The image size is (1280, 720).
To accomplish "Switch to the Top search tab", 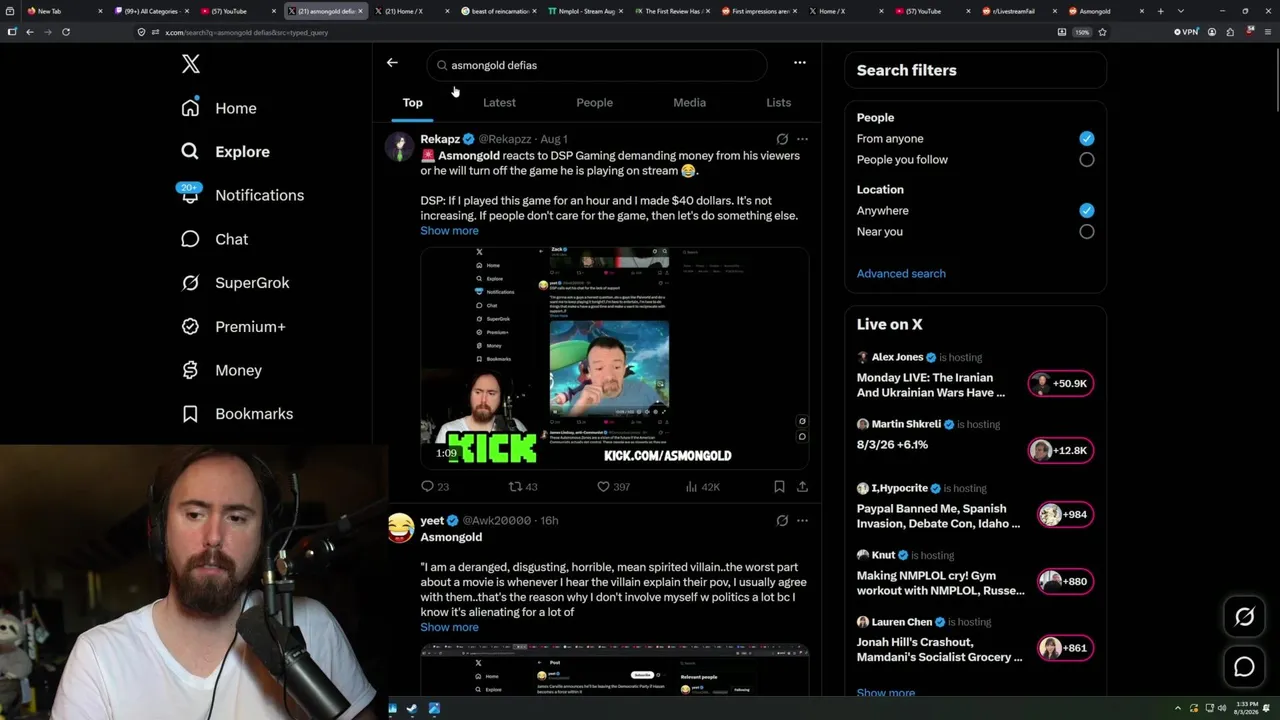I will 413,103.
